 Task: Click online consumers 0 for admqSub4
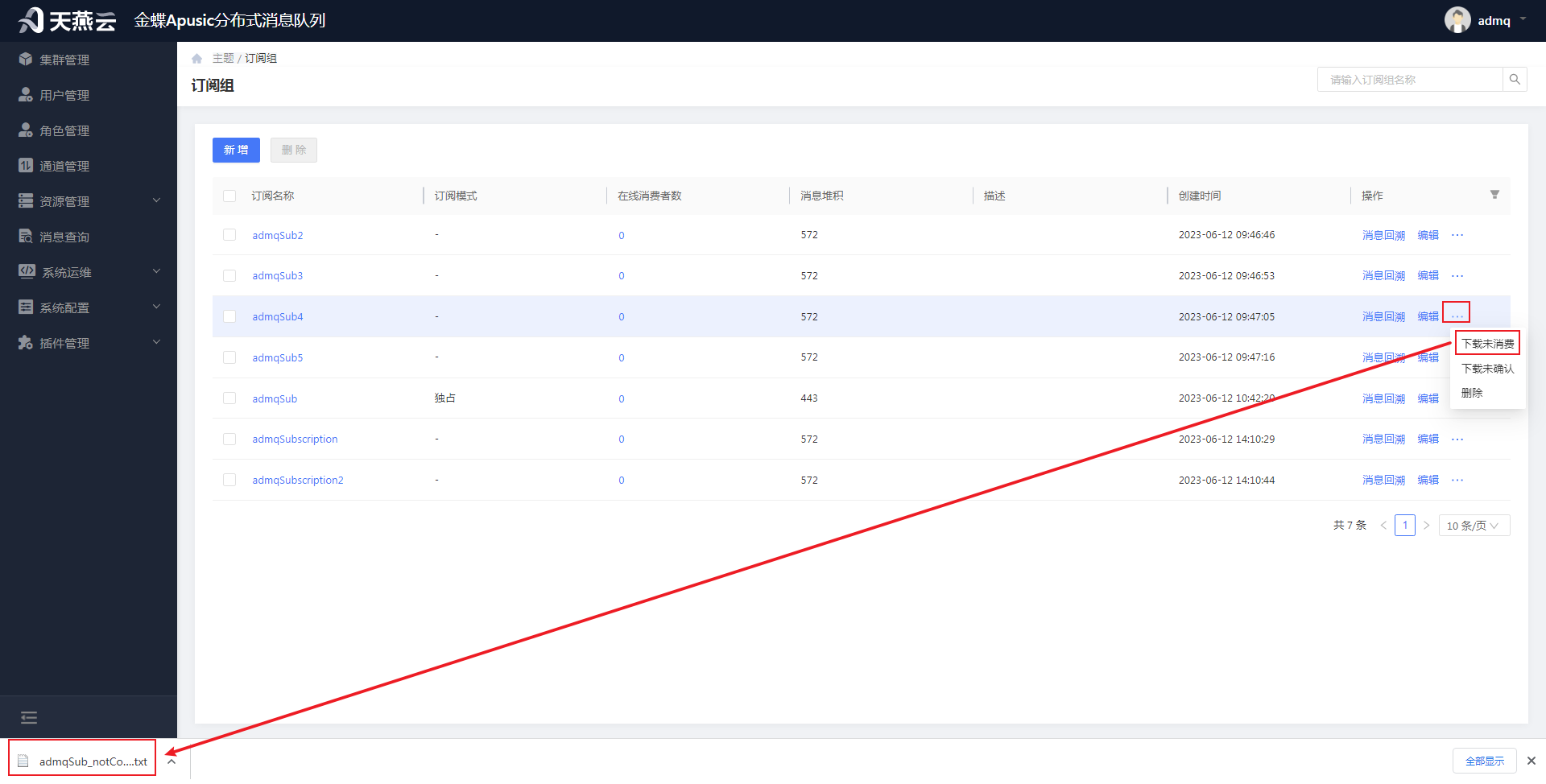tap(621, 317)
